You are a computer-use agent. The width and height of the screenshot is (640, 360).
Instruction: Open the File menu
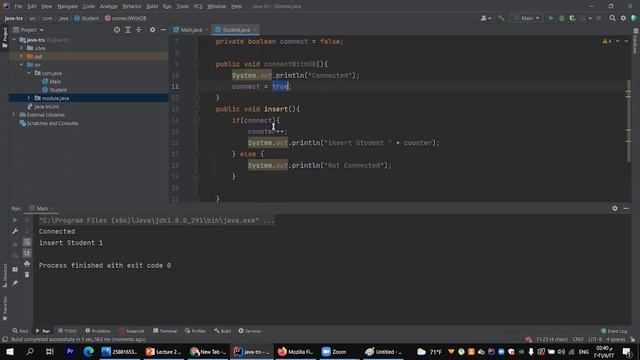[18, 6]
